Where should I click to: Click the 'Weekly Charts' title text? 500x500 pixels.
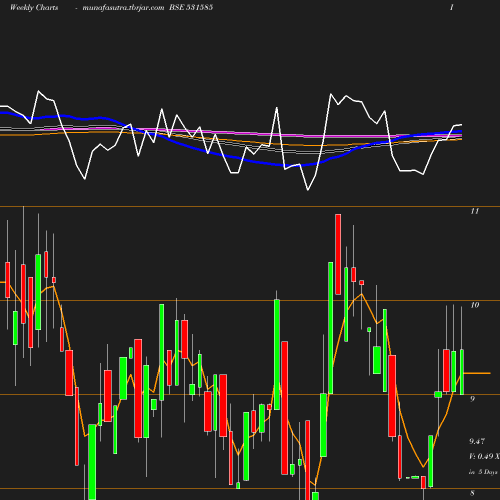tap(34, 8)
